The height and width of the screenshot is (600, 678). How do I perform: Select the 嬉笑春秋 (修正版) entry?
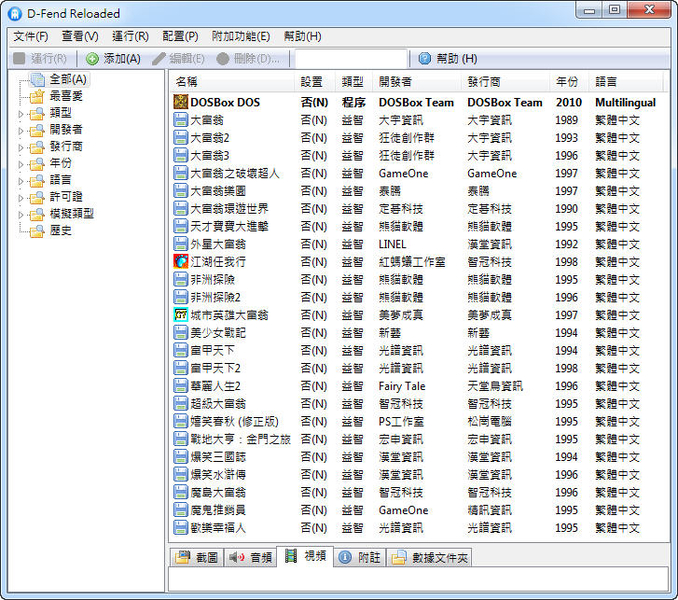(235, 421)
